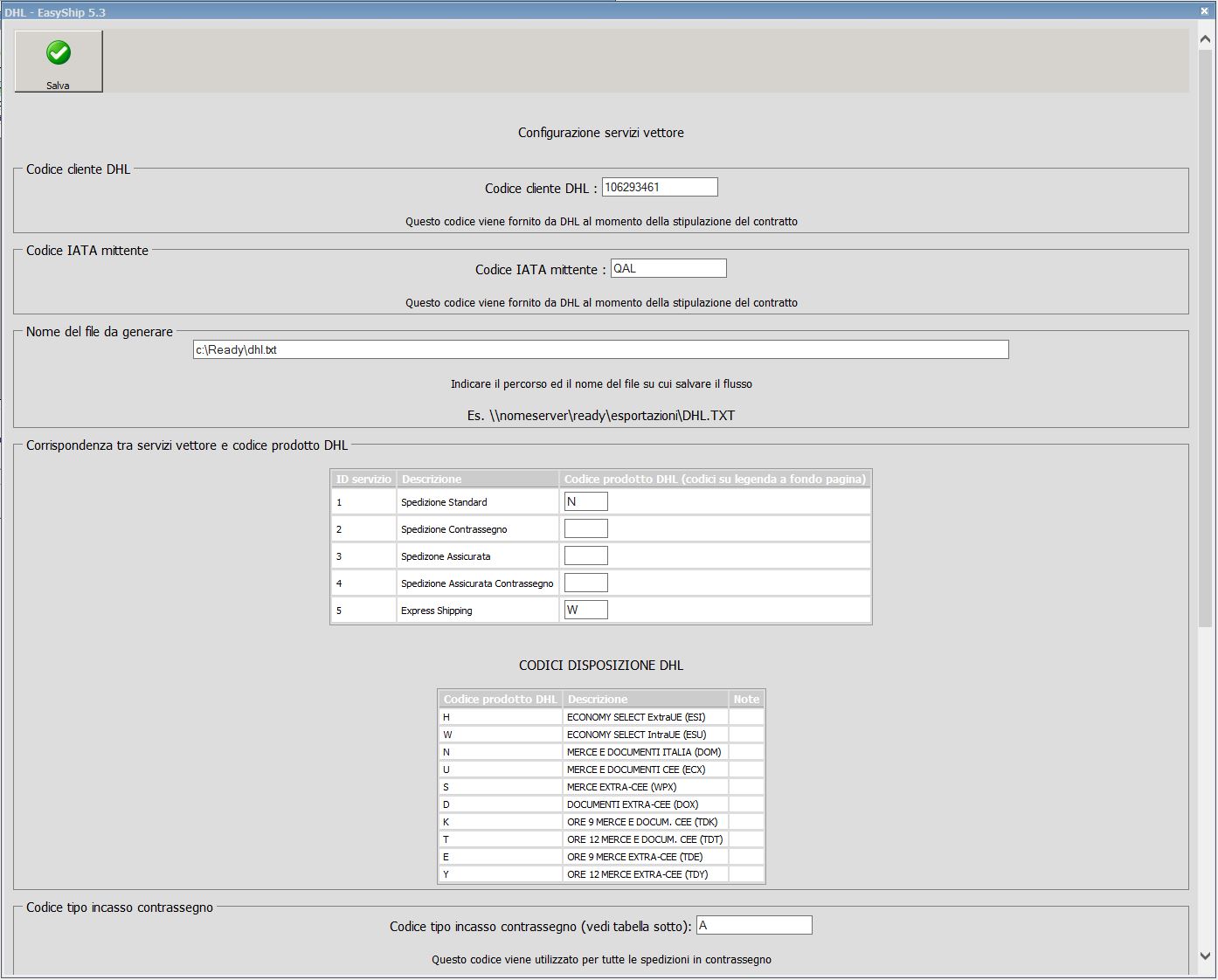Select Spedizione Assicurata Contrassegno label
Image resolution: width=1218 pixels, height=980 pixels.
pyautogui.click(x=477, y=583)
